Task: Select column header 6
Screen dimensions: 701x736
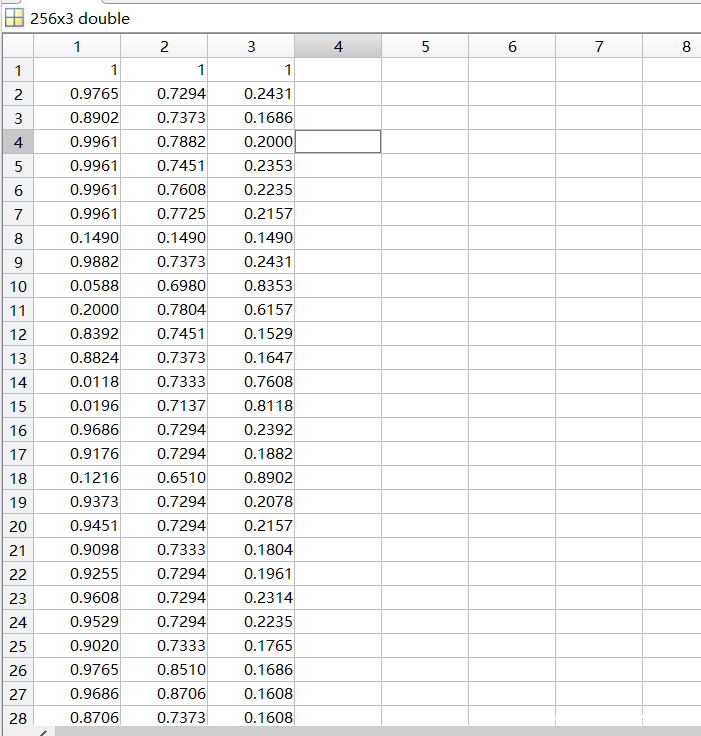Action: (x=512, y=46)
